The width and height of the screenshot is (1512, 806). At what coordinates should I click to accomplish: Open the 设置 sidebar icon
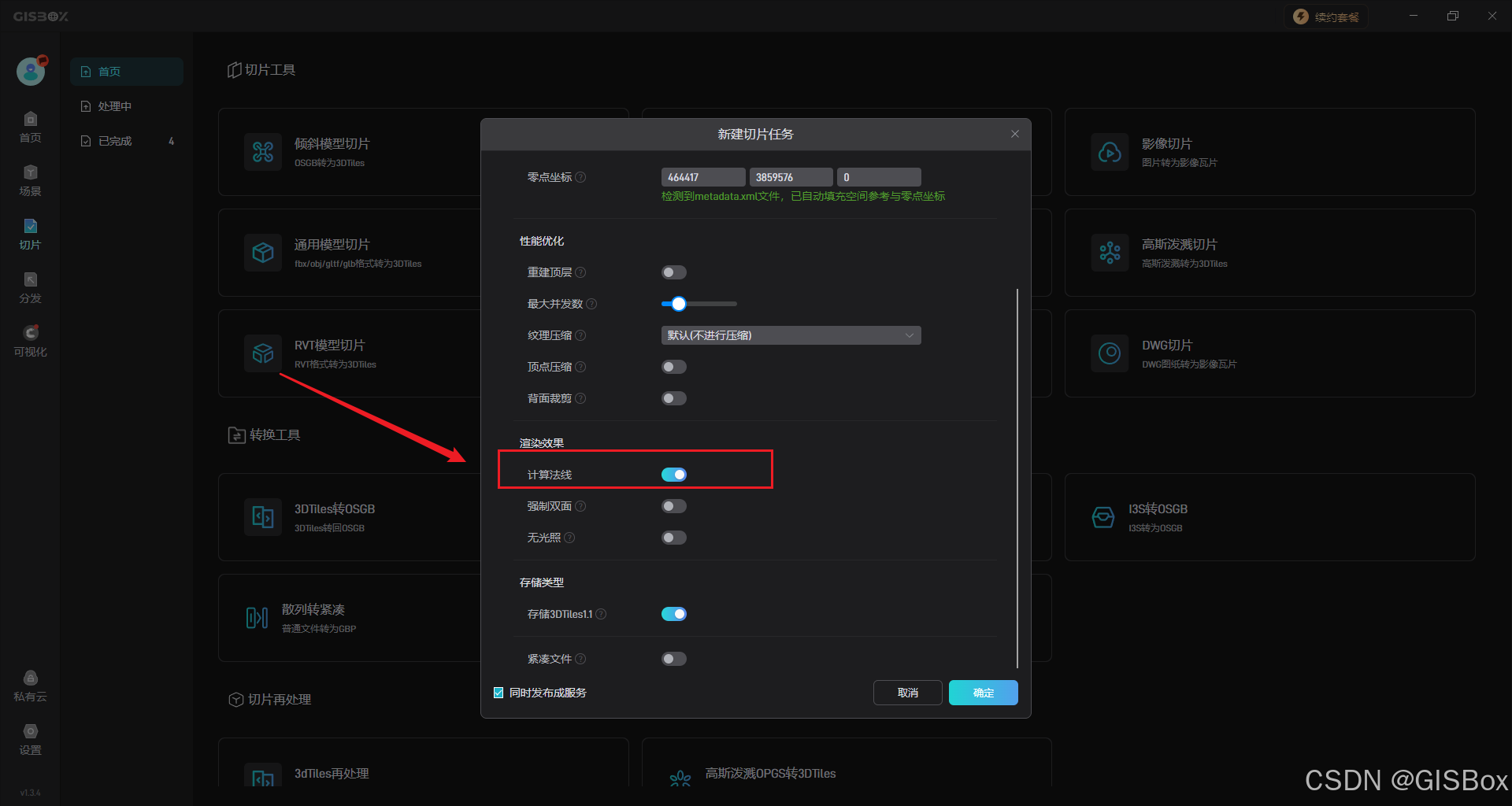tap(30, 739)
